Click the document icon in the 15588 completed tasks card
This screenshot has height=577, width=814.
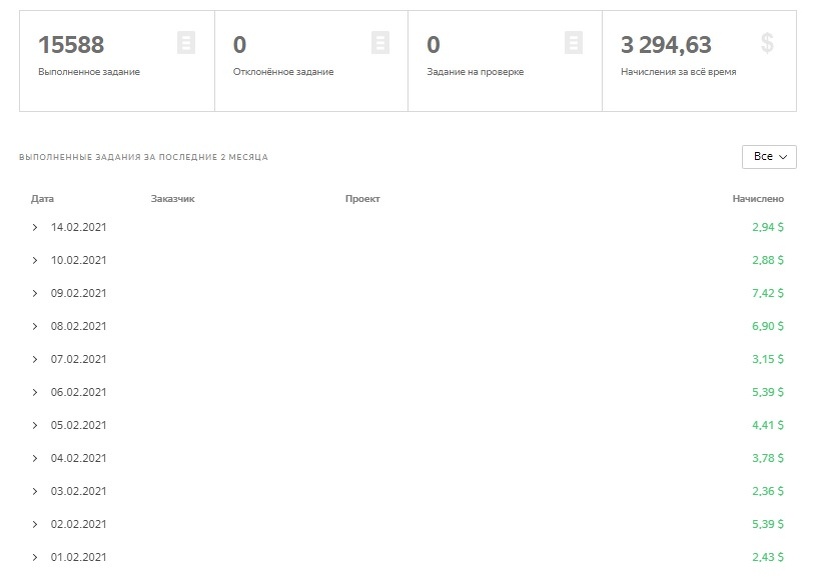point(186,43)
